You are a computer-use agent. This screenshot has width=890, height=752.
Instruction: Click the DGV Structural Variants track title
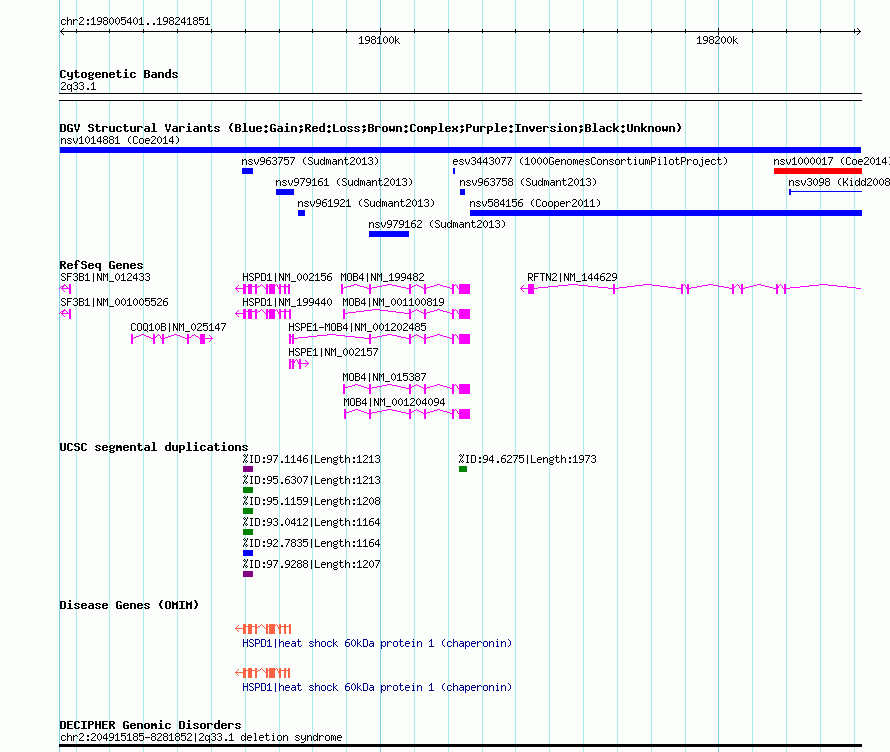tap(371, 128)
